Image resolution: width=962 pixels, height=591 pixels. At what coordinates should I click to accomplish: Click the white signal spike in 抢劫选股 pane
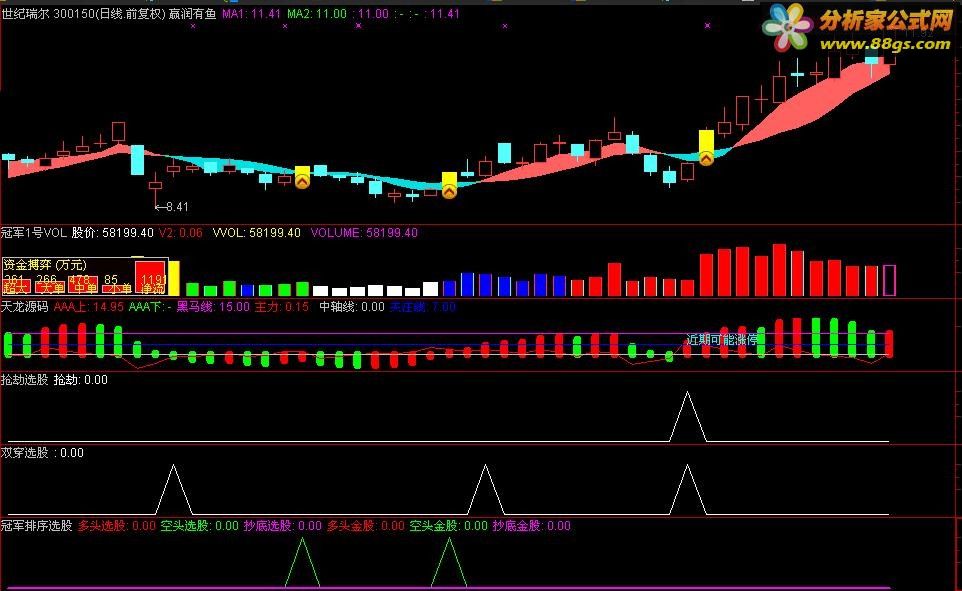click(687, 416)
